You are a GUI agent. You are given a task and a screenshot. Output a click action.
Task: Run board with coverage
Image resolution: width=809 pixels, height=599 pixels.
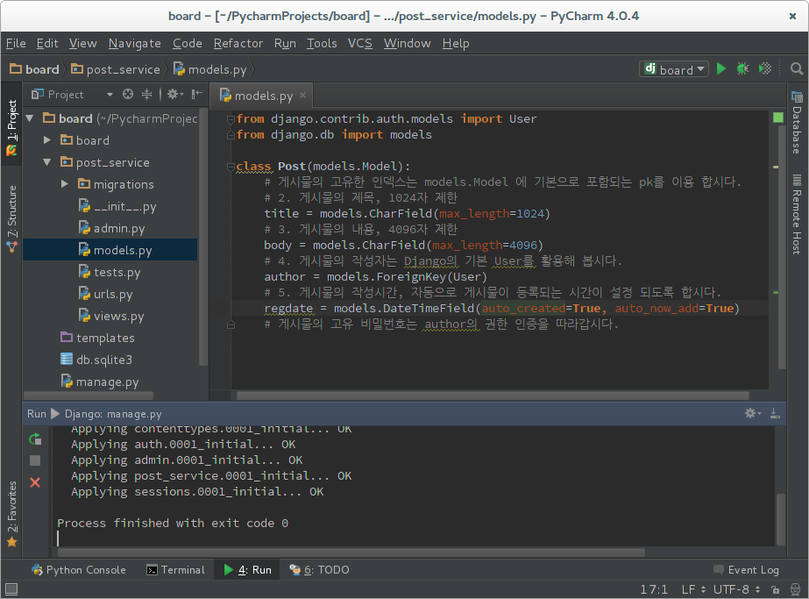[x=765, y=69]
